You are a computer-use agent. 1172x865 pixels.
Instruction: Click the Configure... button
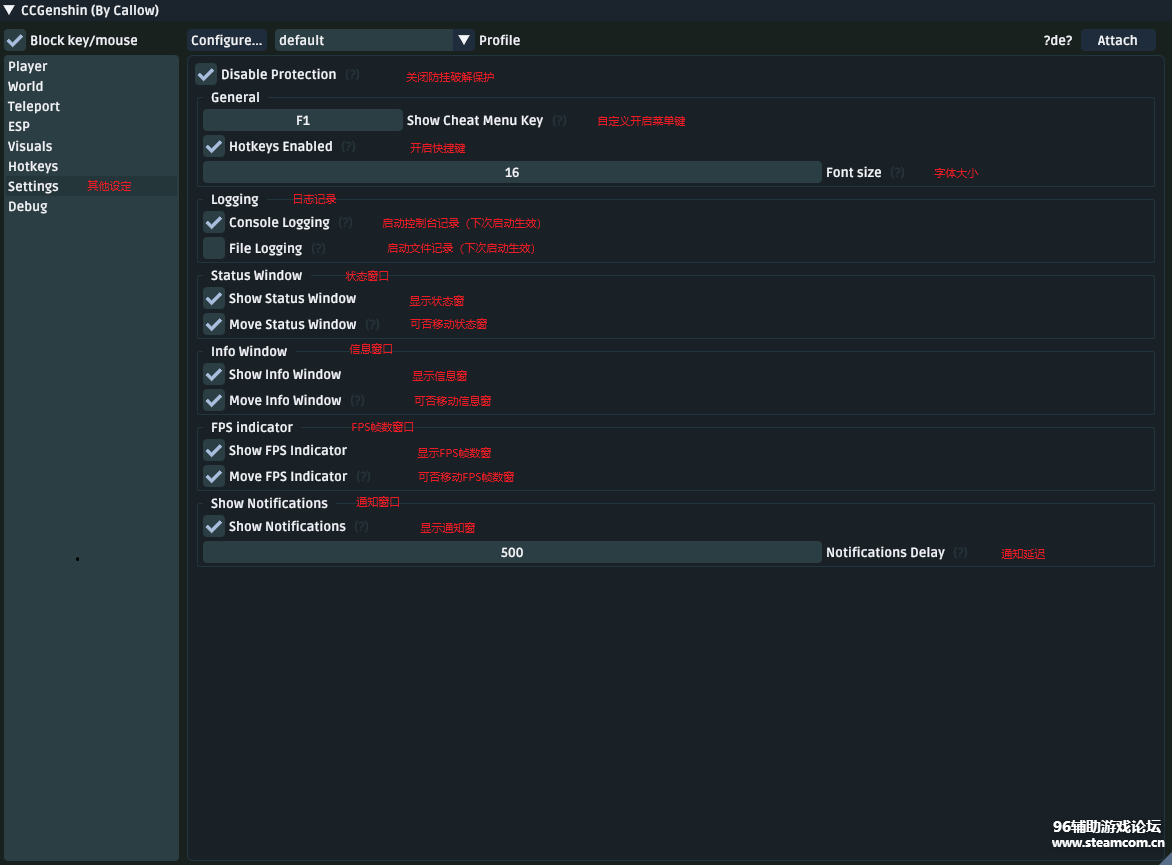pyautogui.click(x=227, y=40)
